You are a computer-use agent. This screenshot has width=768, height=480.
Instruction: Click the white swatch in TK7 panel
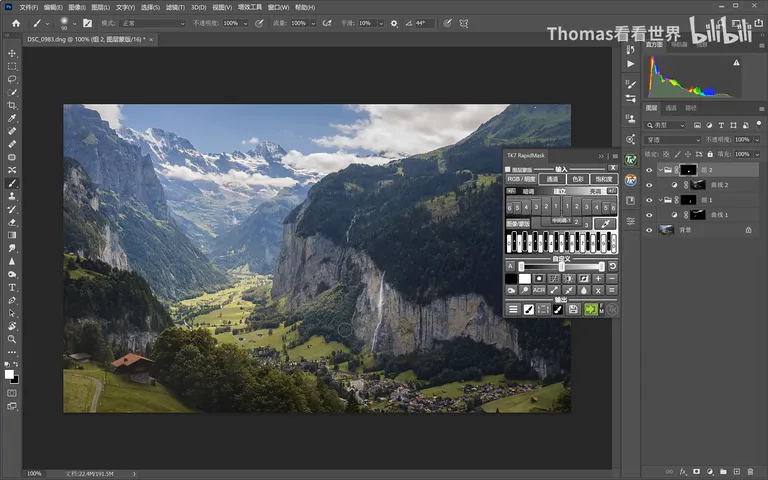(x=525, y=278)
